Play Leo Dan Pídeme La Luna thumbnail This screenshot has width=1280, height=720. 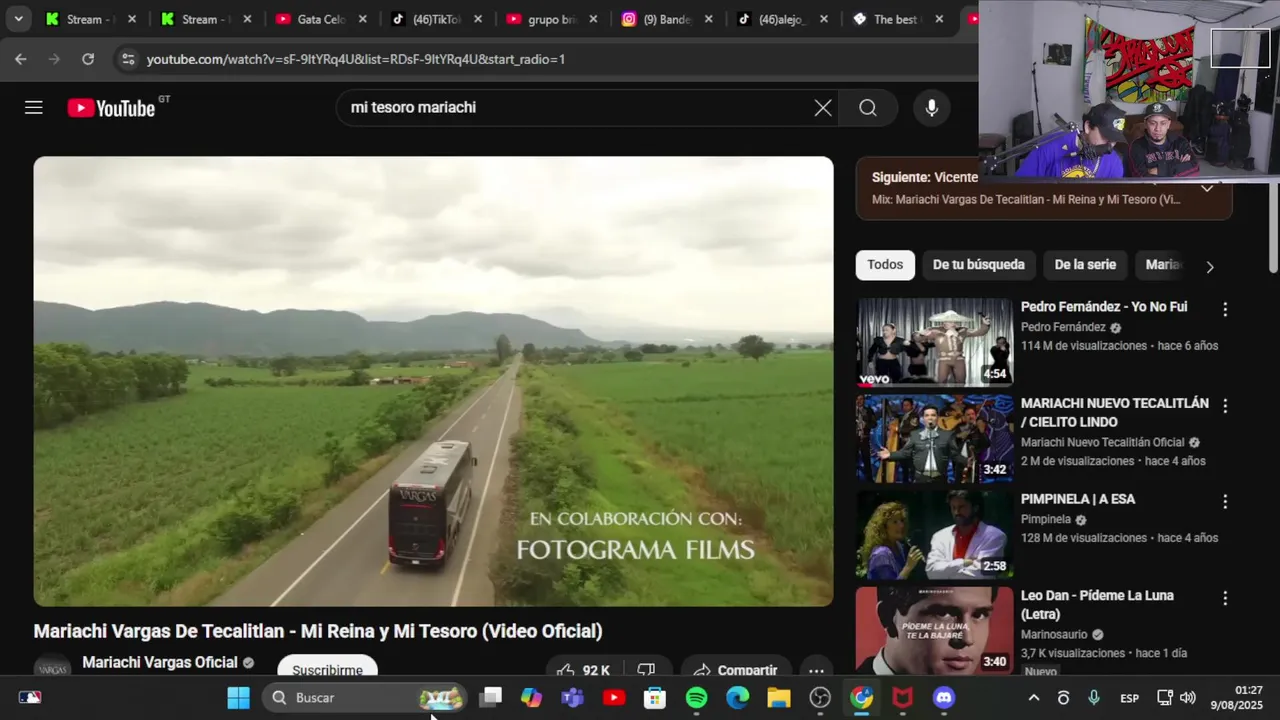tap(934, 630)
